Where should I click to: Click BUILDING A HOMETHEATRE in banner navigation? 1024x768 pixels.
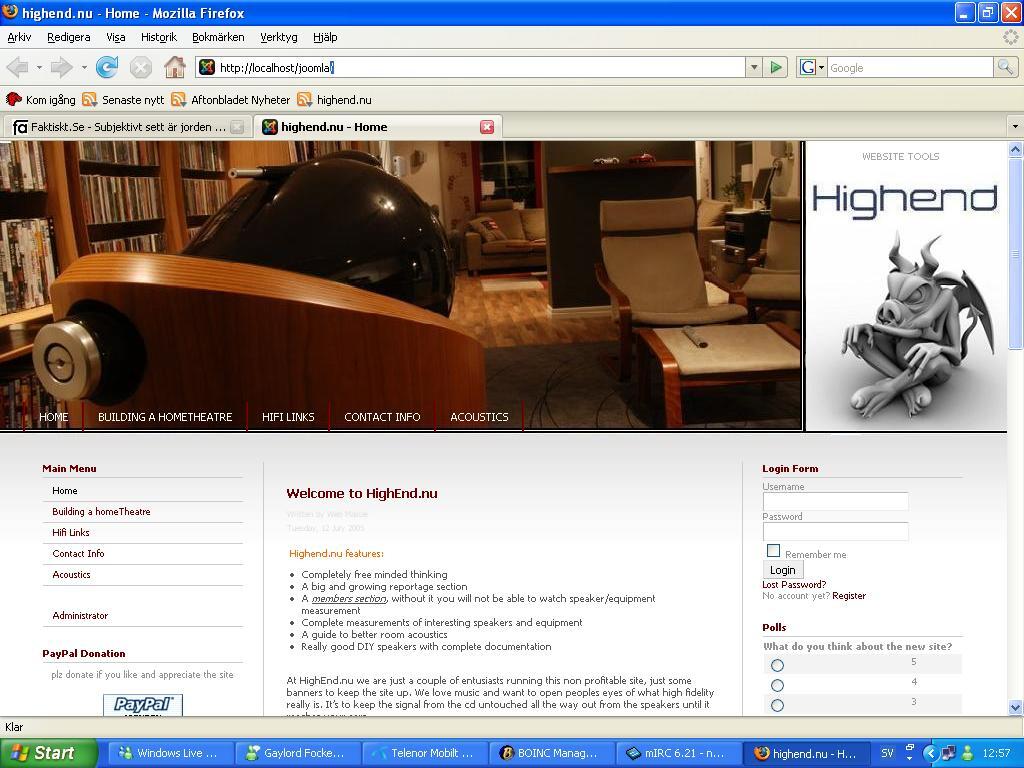[x=165, y=417]
